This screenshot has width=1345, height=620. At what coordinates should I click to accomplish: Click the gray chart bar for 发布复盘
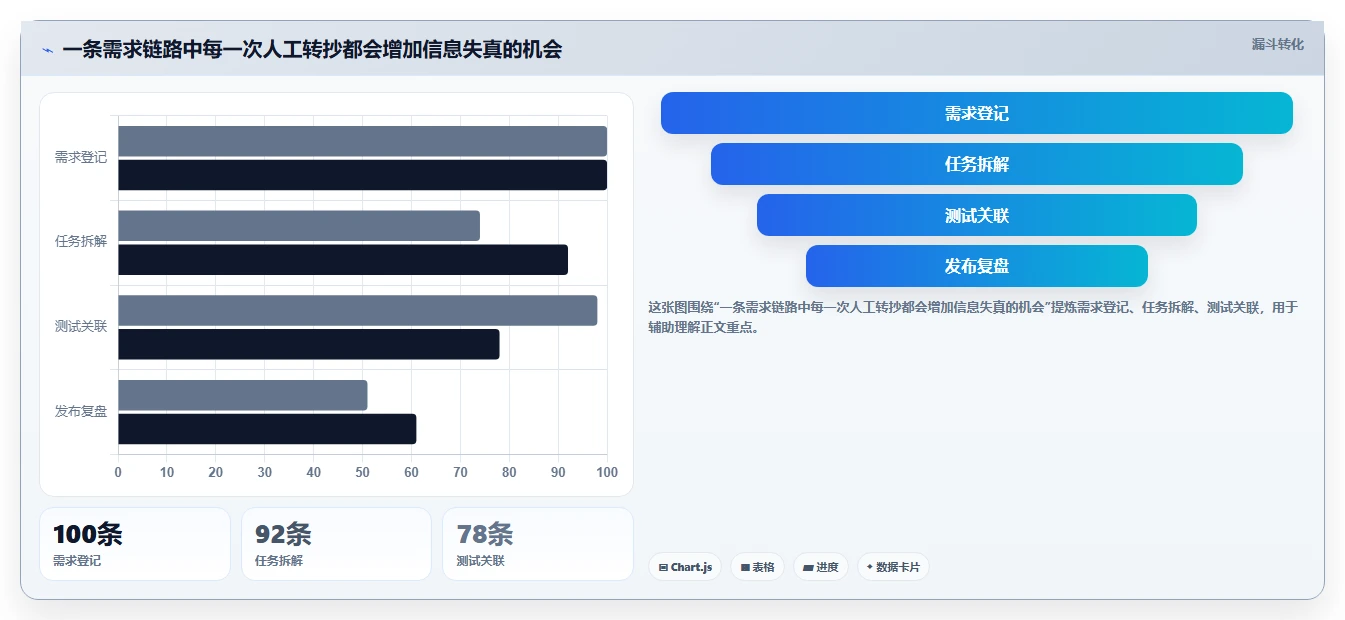243,395
